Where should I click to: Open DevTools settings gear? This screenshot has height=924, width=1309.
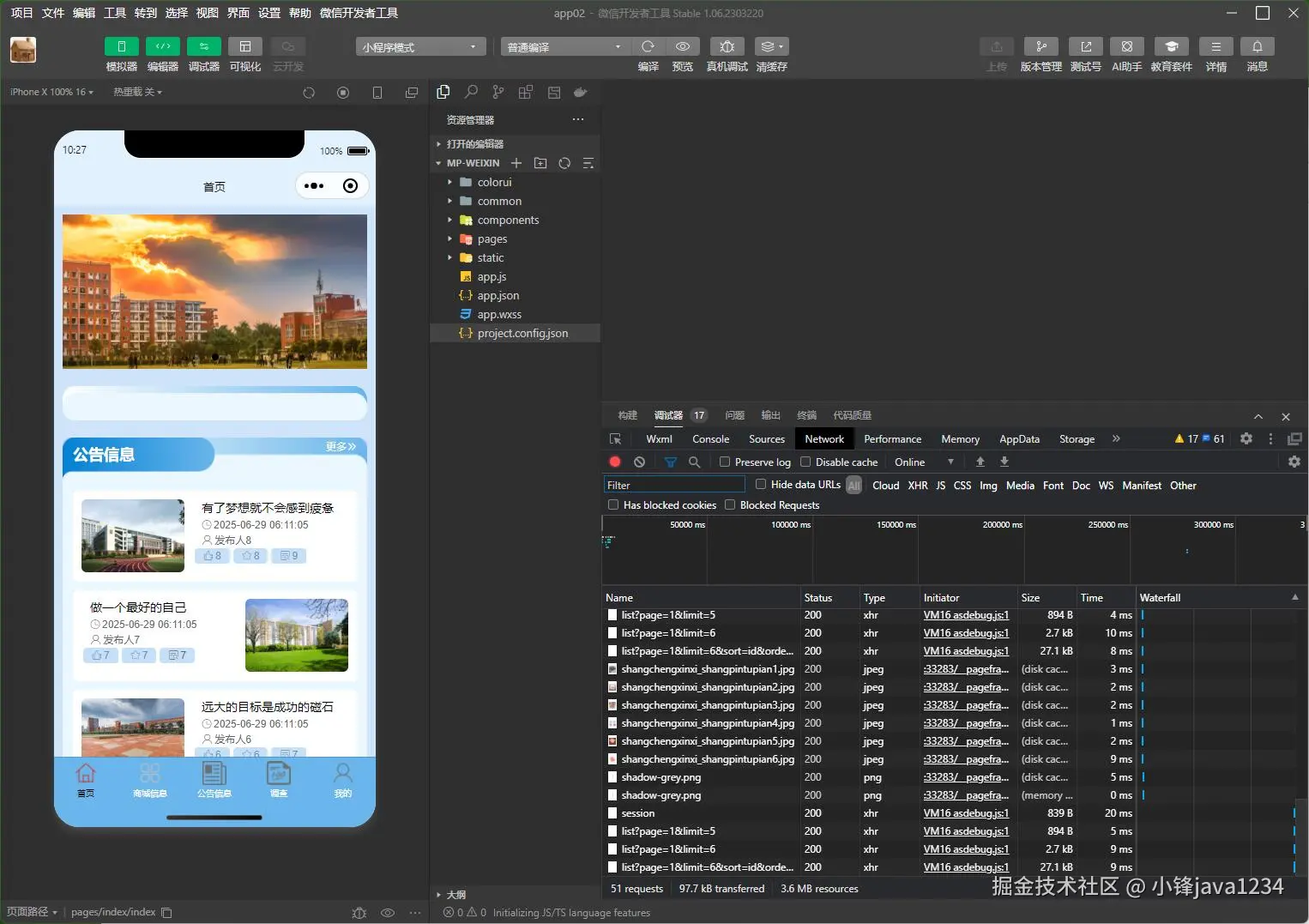coord(1246,438)
